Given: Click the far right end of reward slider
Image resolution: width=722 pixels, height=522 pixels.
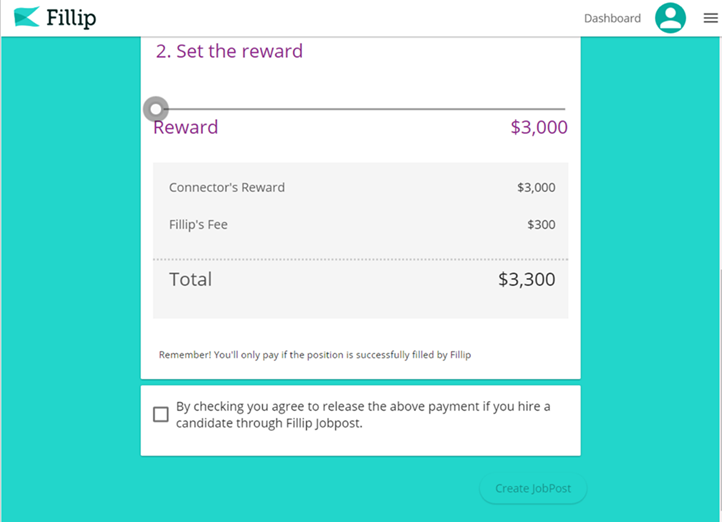Looking at the screenshot, I should coord(564,109).
